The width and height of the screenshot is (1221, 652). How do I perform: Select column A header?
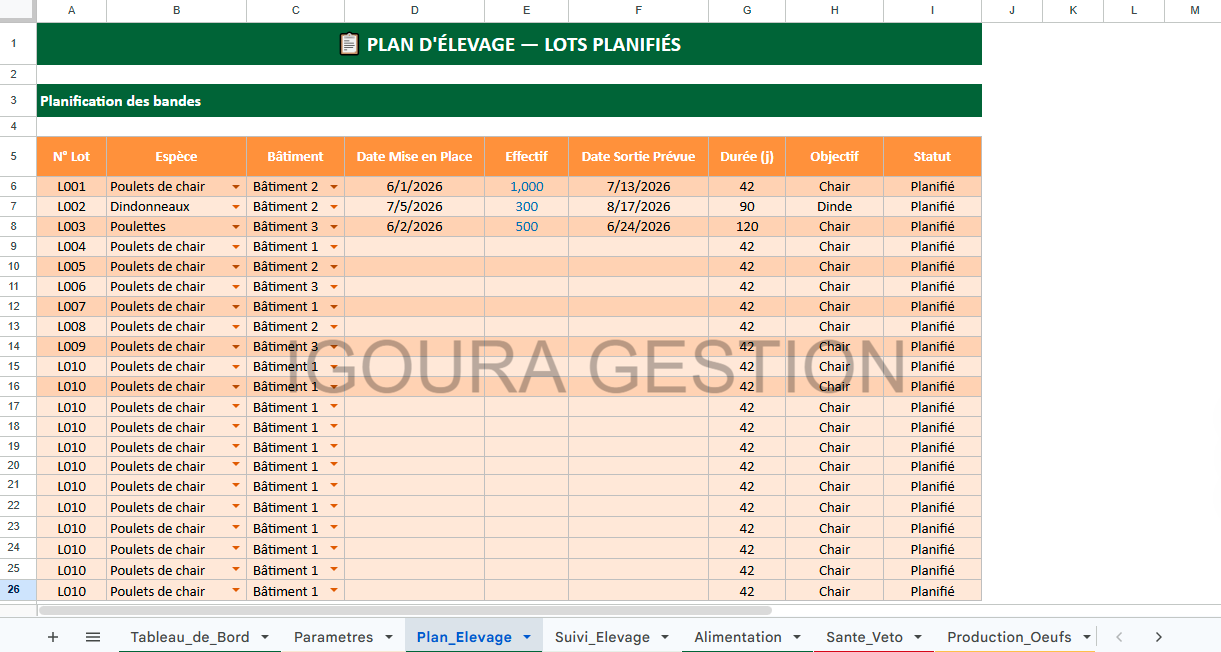(x=72, y=10)
